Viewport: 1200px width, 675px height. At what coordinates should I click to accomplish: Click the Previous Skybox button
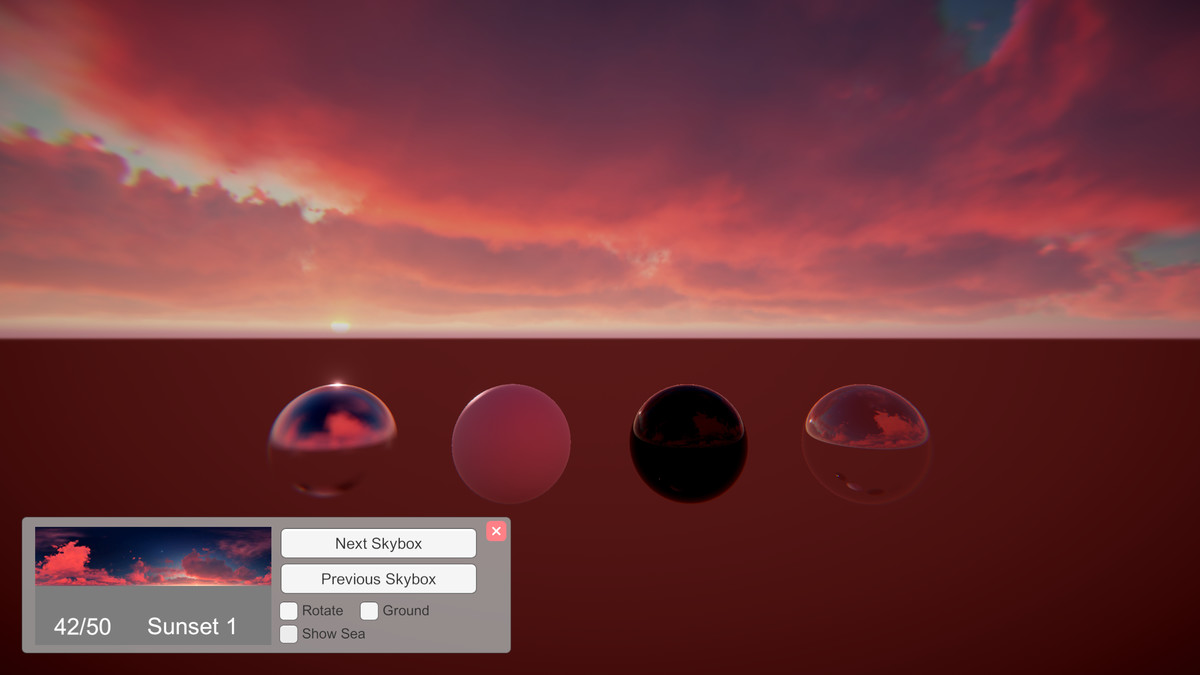(378, 578)
